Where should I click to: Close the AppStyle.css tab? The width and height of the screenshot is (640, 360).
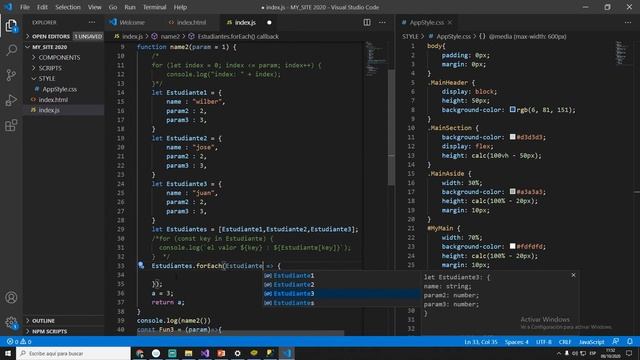coord(450,22)
